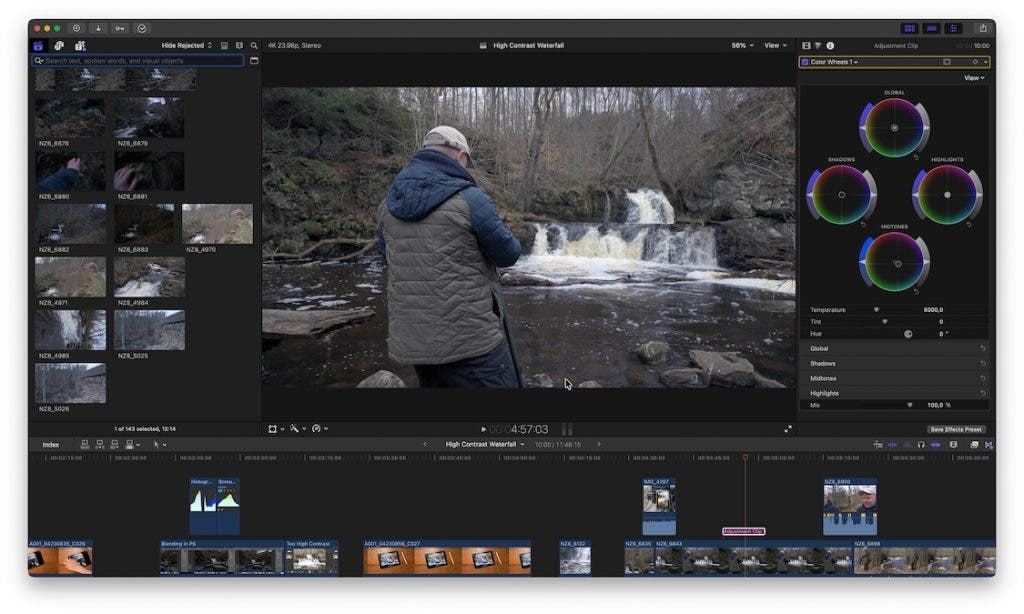Click the mask icon on Color Wheels row
The height and width of the screenshot is (614, 1024).
click(947, 62)
